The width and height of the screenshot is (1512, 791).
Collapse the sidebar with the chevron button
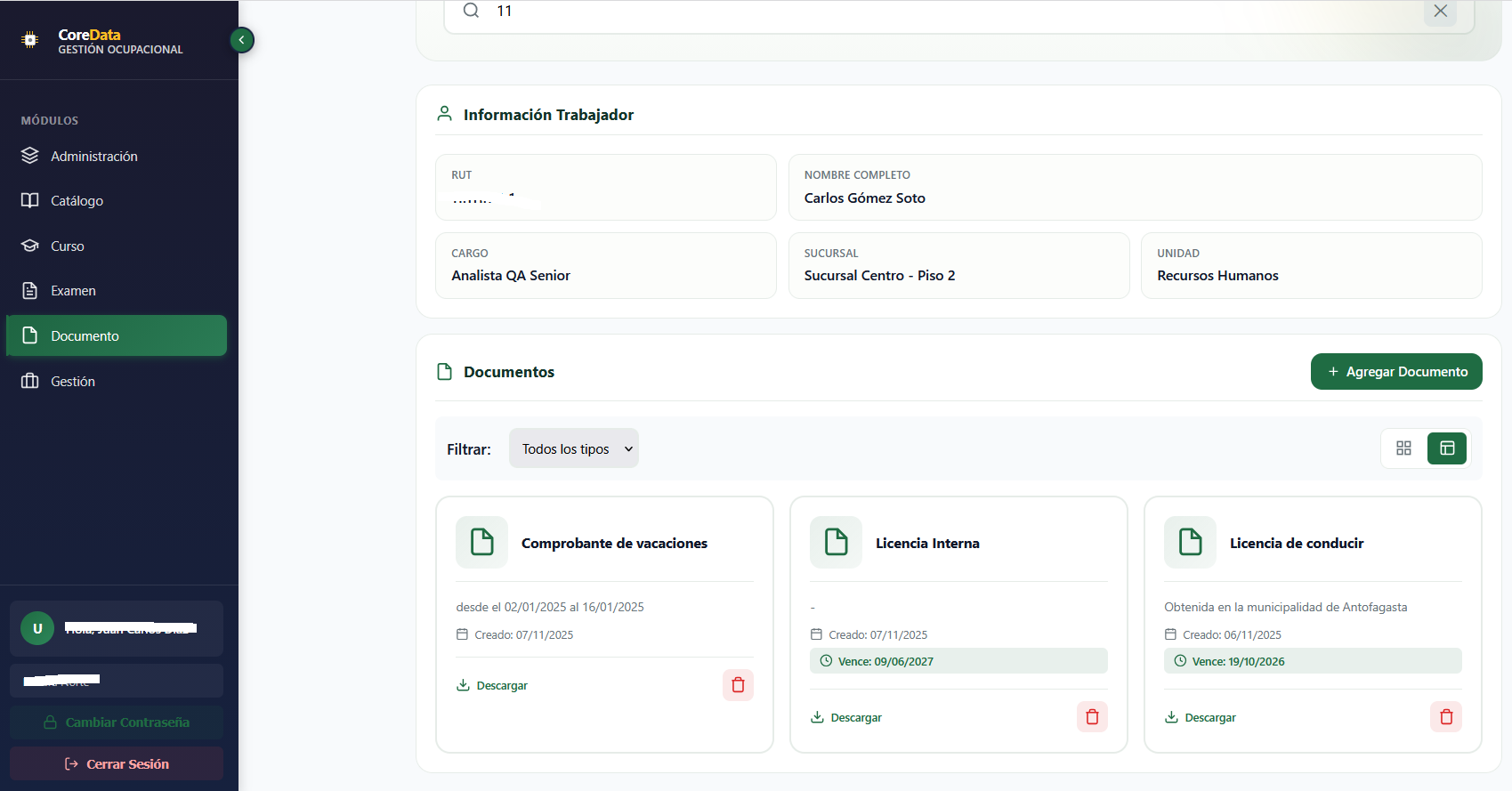(x=241, y=40)
